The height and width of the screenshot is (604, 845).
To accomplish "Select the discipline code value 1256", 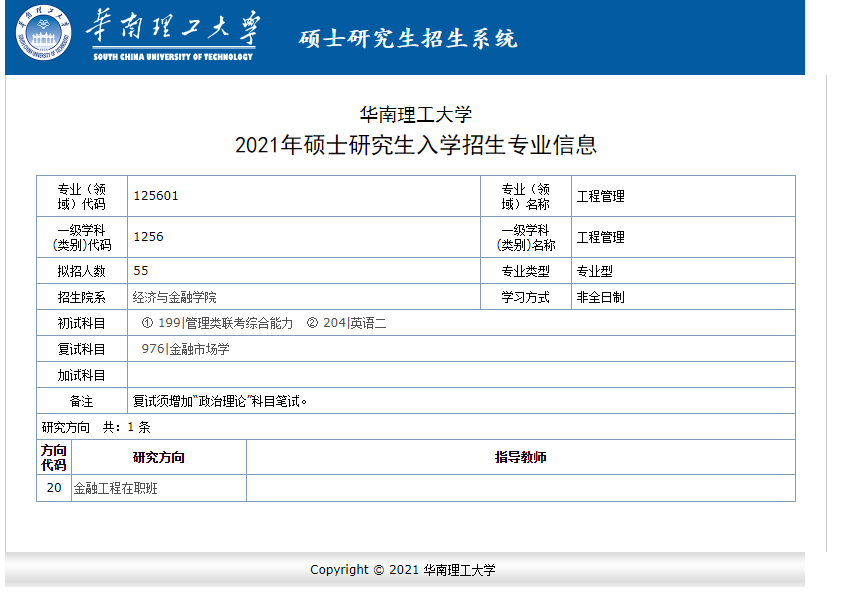I will coord(148,237).
